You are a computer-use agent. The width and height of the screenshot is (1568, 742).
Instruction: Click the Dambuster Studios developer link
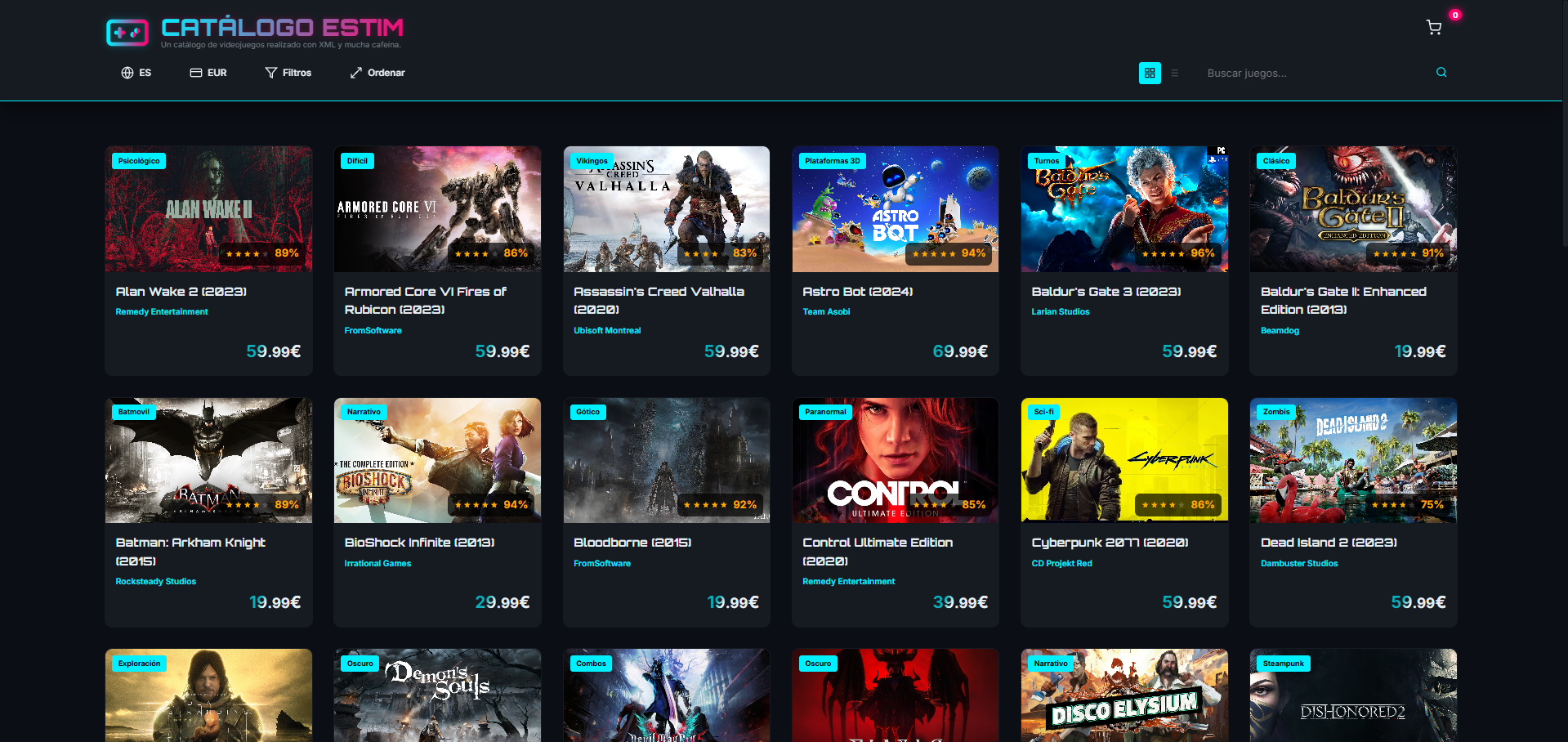(x=1299, y=564)
